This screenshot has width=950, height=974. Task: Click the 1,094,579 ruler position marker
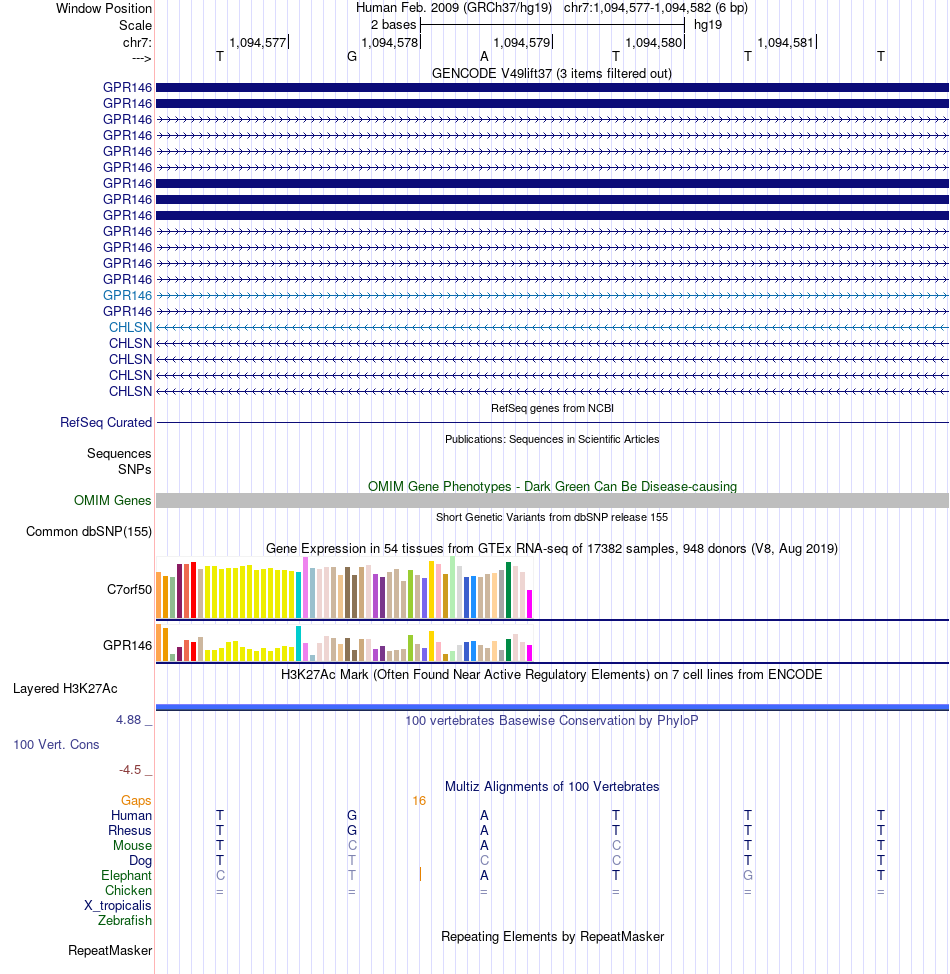point(522,43)
